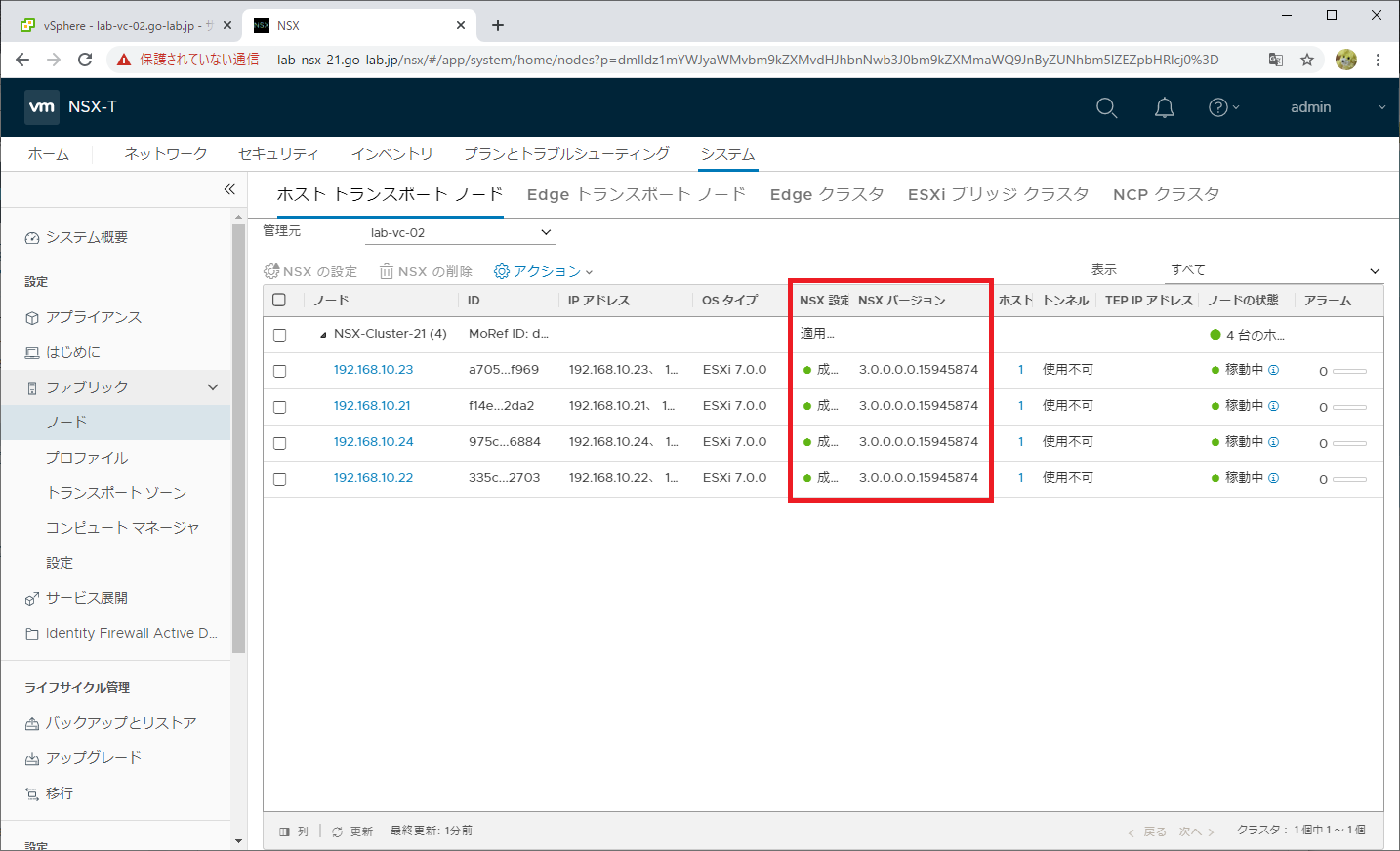Select the Edge クラスタ tab
The width and height of the screenshot is (1400, 851).
click(x=827, y=194)
